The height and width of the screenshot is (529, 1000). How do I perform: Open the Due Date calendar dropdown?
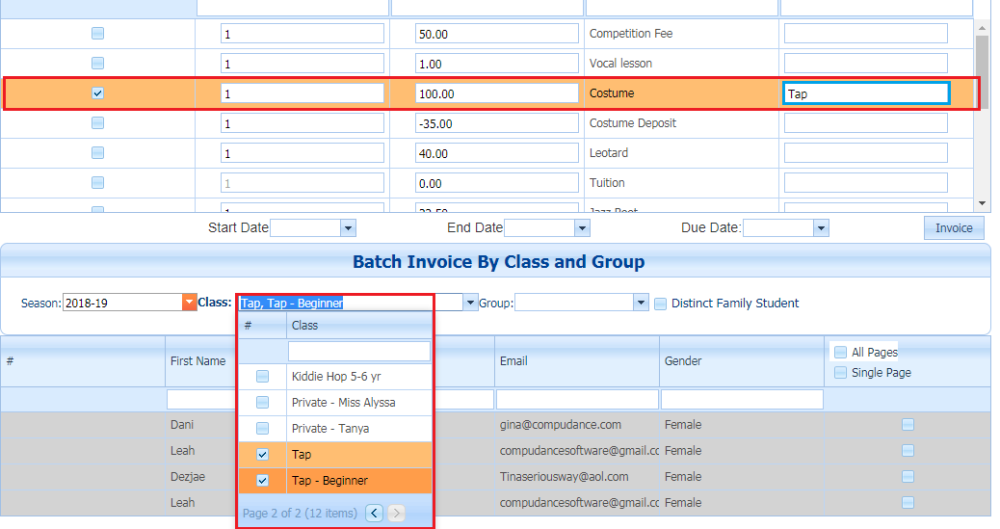click(821, 228)
